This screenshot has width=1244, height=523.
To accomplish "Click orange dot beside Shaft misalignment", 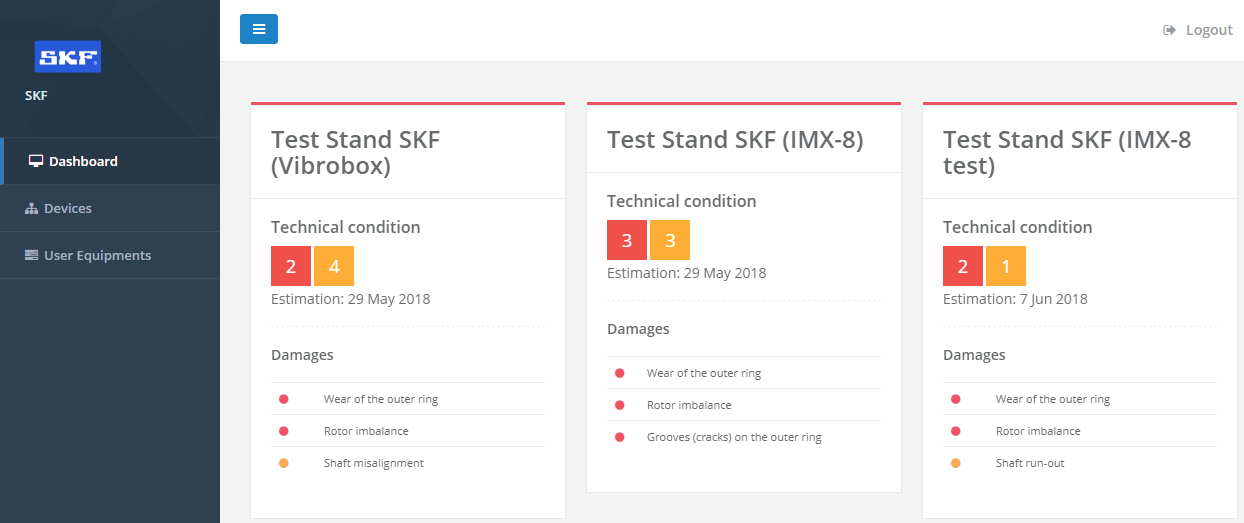I will 284,463.
